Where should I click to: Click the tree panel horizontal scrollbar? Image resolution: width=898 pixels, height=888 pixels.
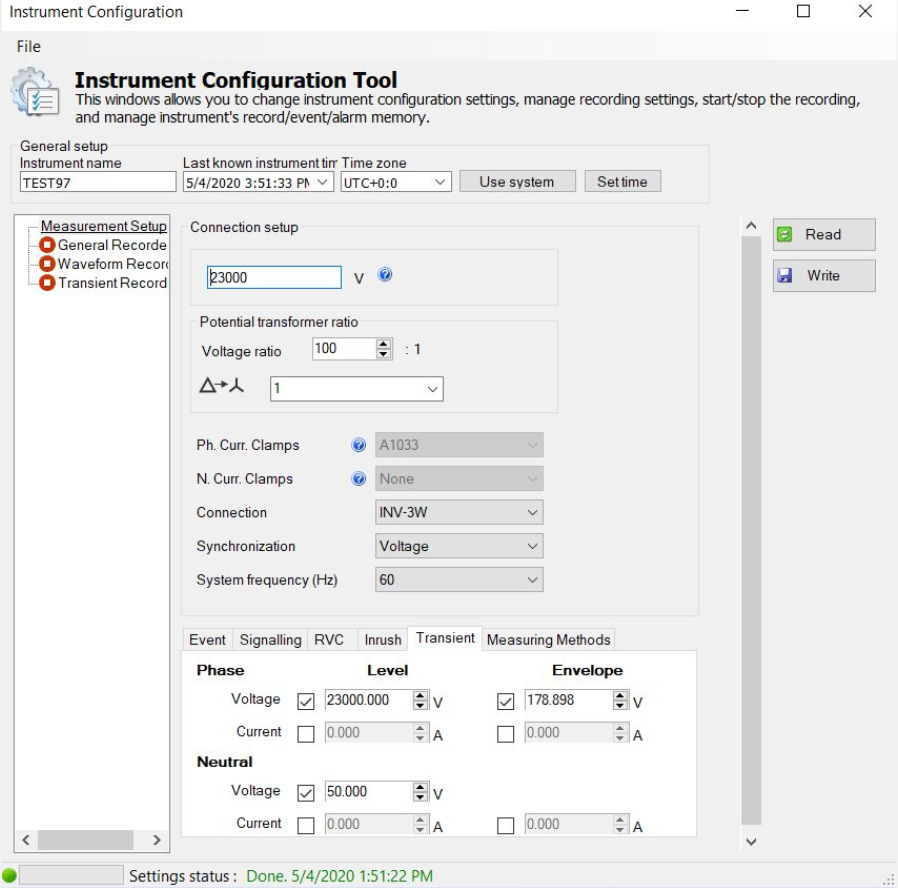pos(85,840)
